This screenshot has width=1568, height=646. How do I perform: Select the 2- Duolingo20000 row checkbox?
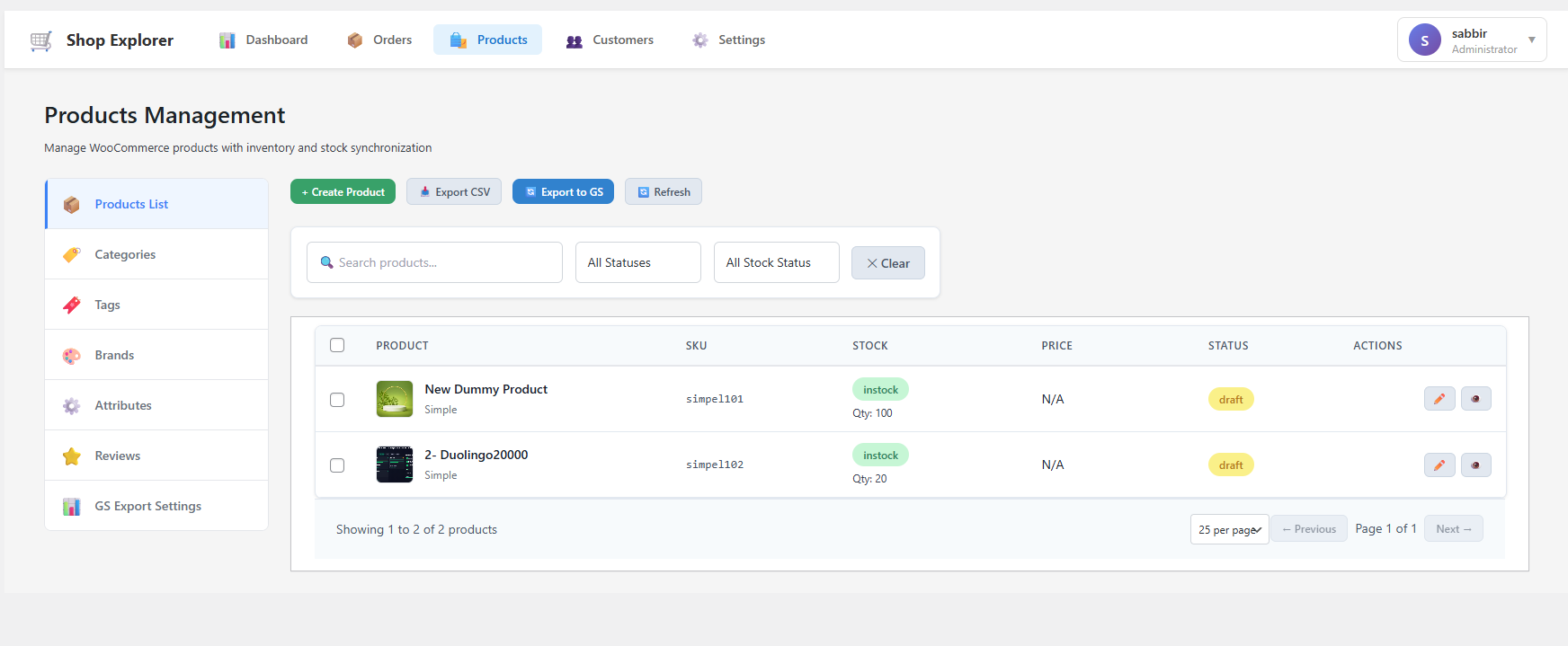(x=337, y=465)
